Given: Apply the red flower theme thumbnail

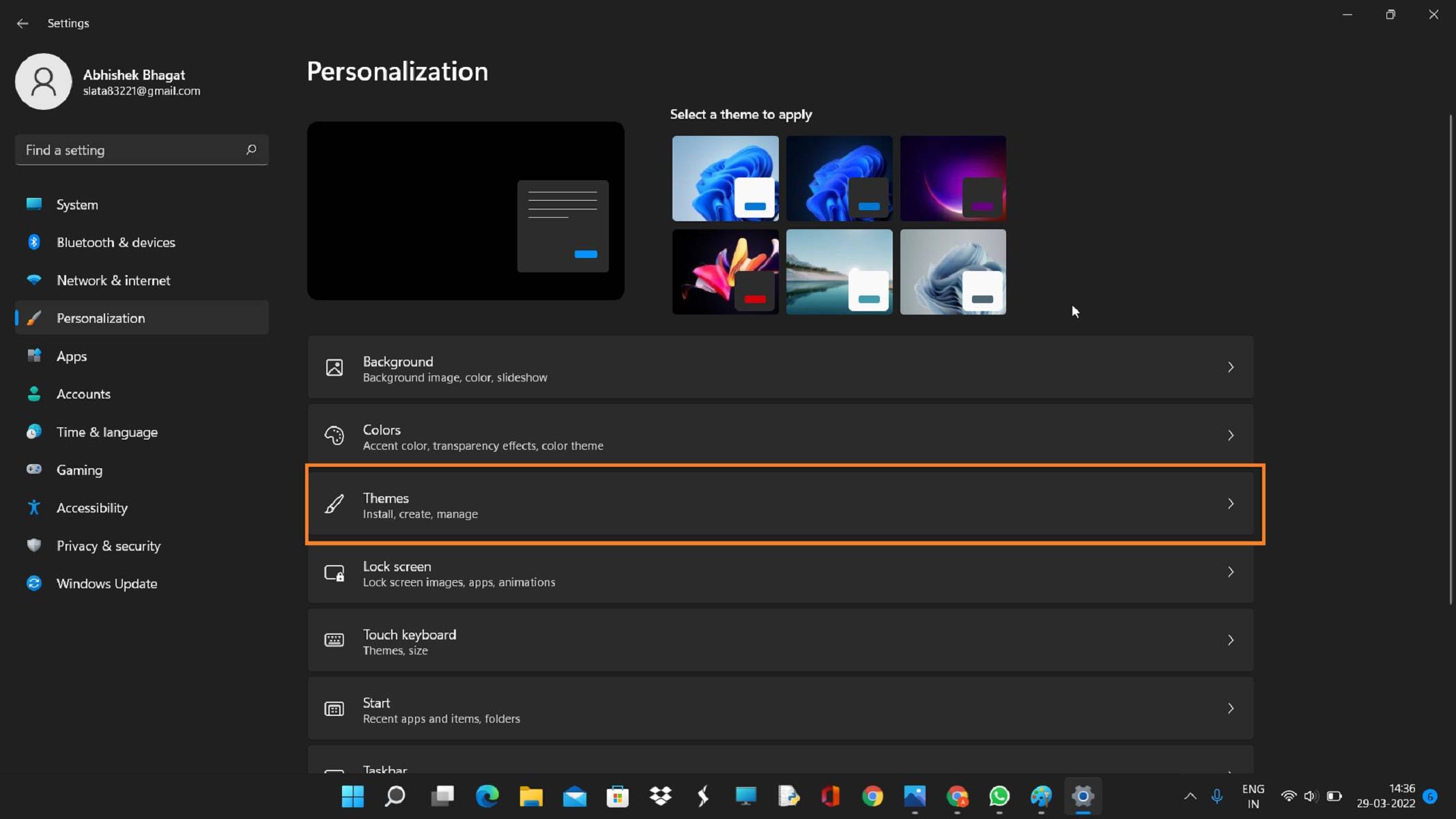Looking at the screenshot, I should (725, 272).
